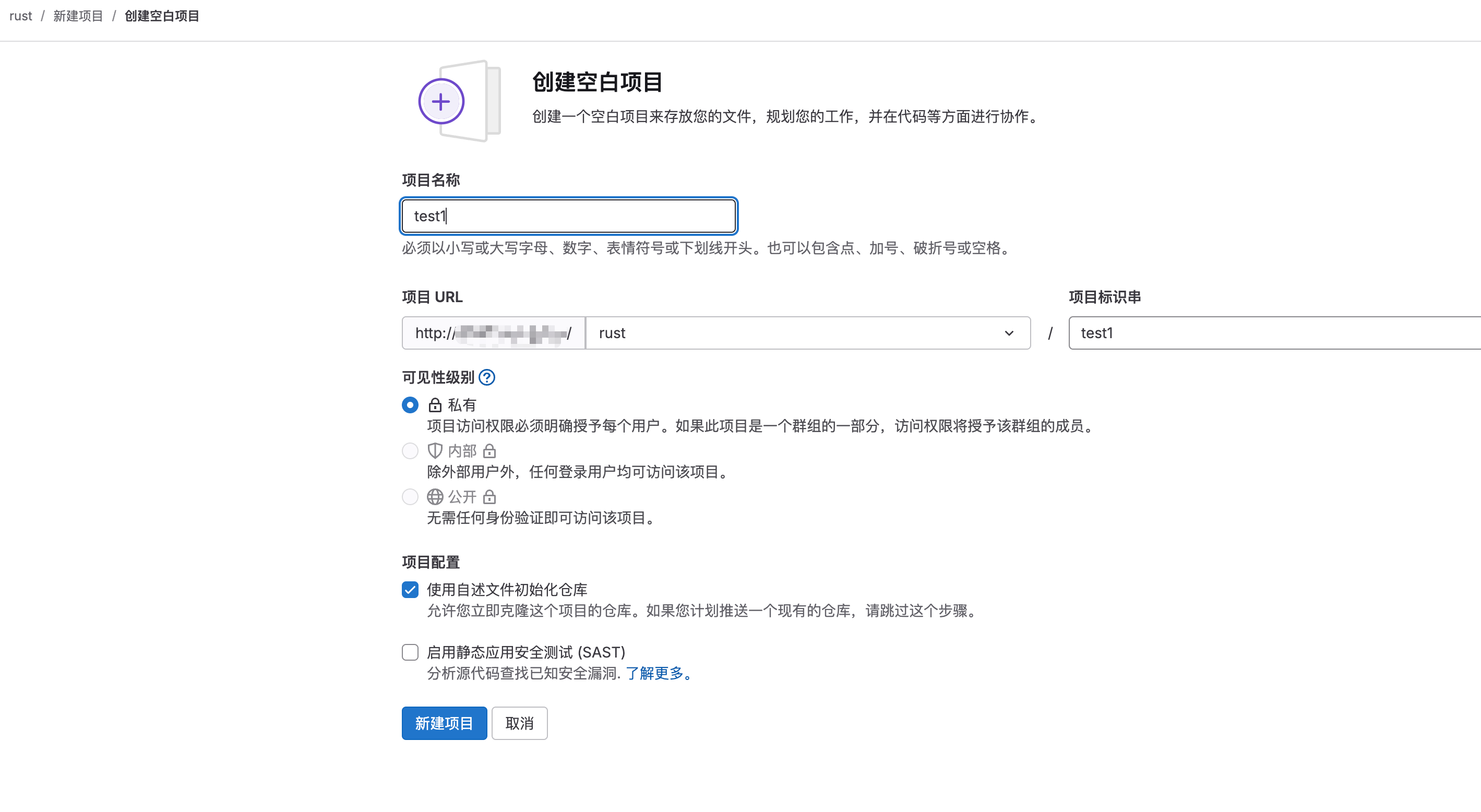This screenshot has width=1481, height=812.
Task: Select the 内部 internal visibility radio
Action: point(410,451)
